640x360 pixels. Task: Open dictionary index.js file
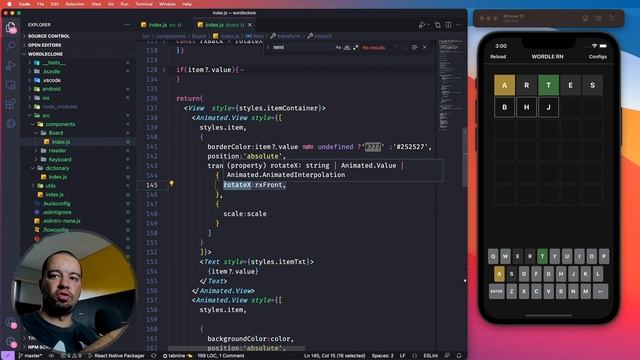coord(57,177)
